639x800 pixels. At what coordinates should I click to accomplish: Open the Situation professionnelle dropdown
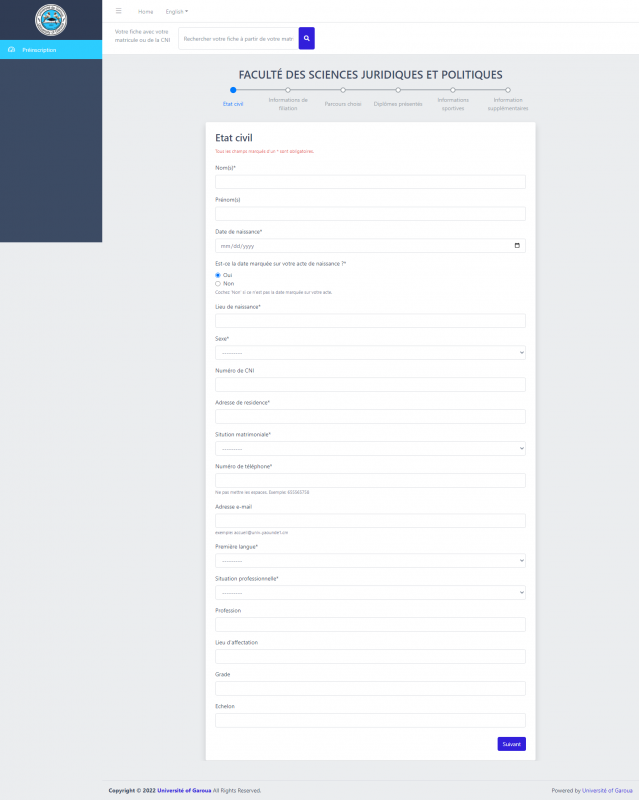(x=370, y=592)
